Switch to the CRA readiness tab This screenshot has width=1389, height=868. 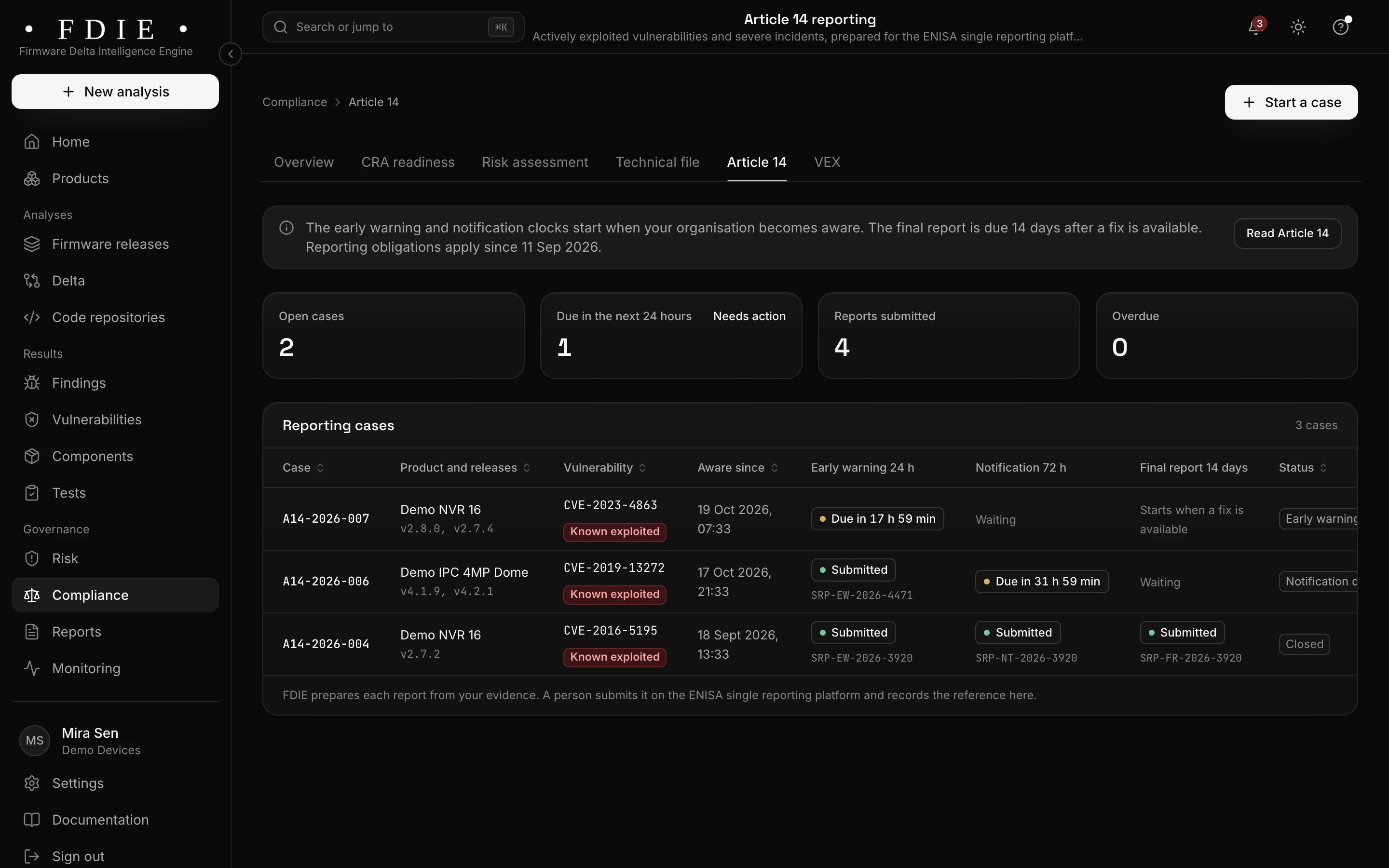408,163
